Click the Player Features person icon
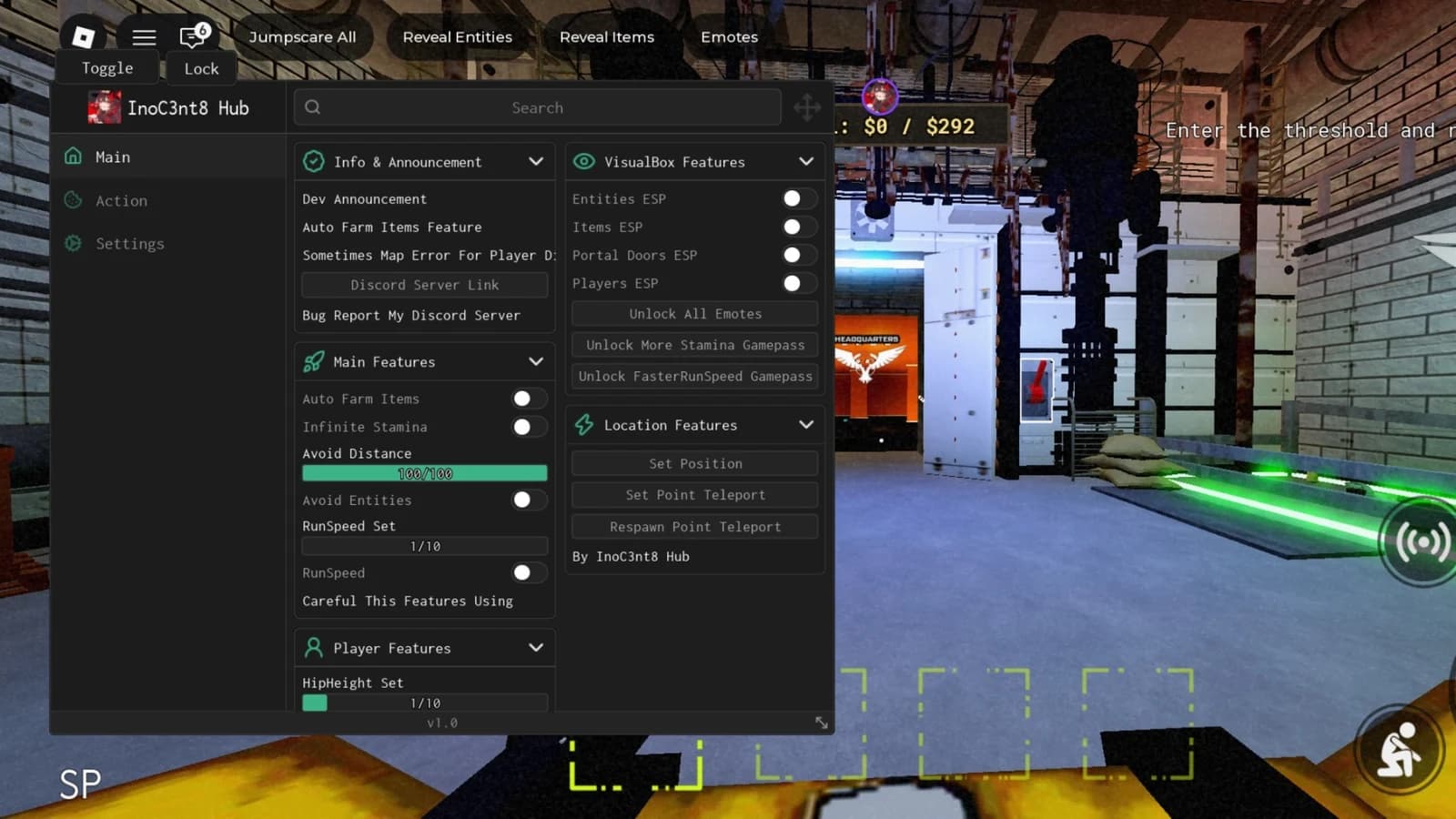 click(314, 647)
